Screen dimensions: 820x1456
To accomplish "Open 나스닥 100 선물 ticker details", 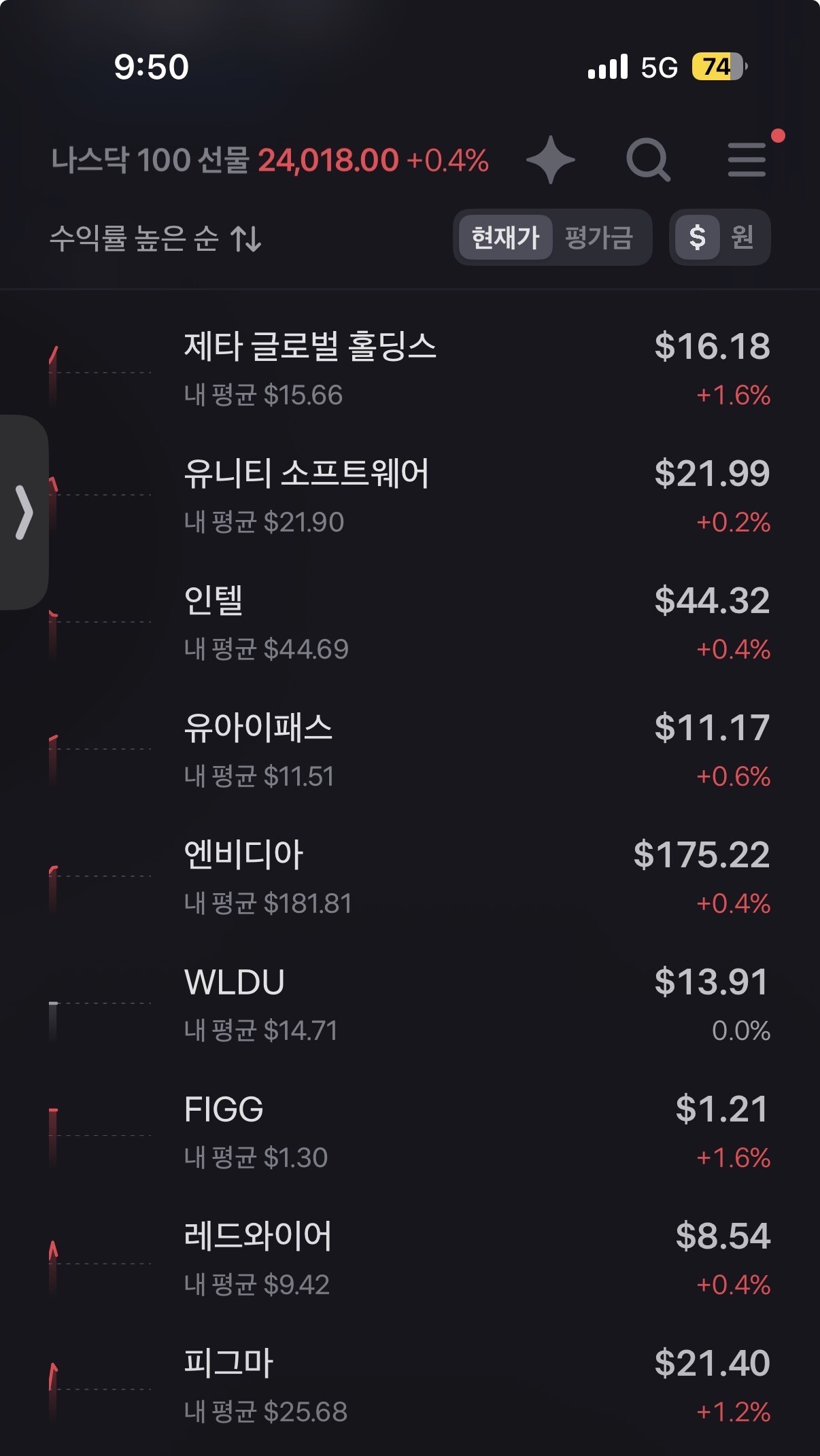I will [269, 161].
